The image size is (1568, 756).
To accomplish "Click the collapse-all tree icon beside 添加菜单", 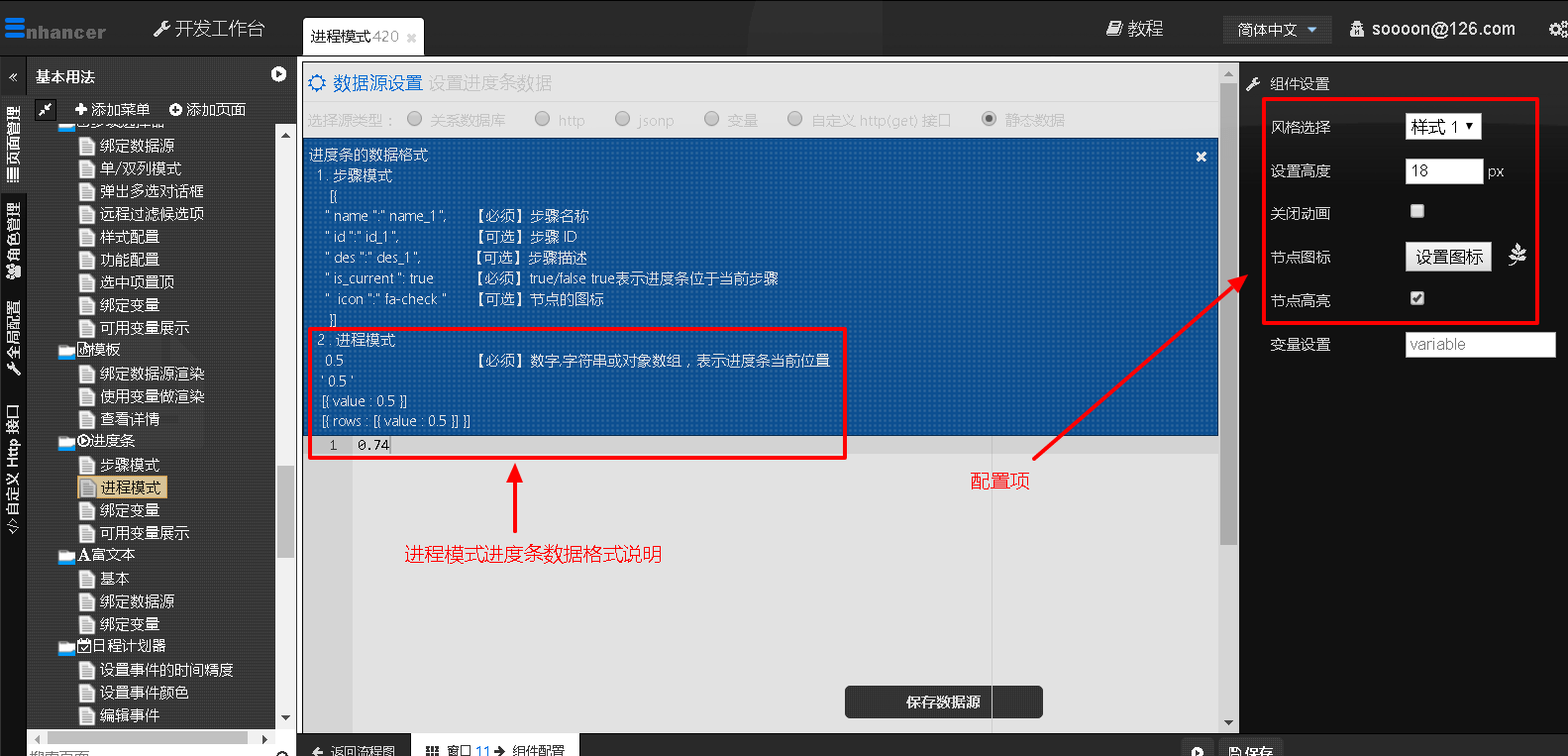I will pyautogui.click(x=46, y=109).
